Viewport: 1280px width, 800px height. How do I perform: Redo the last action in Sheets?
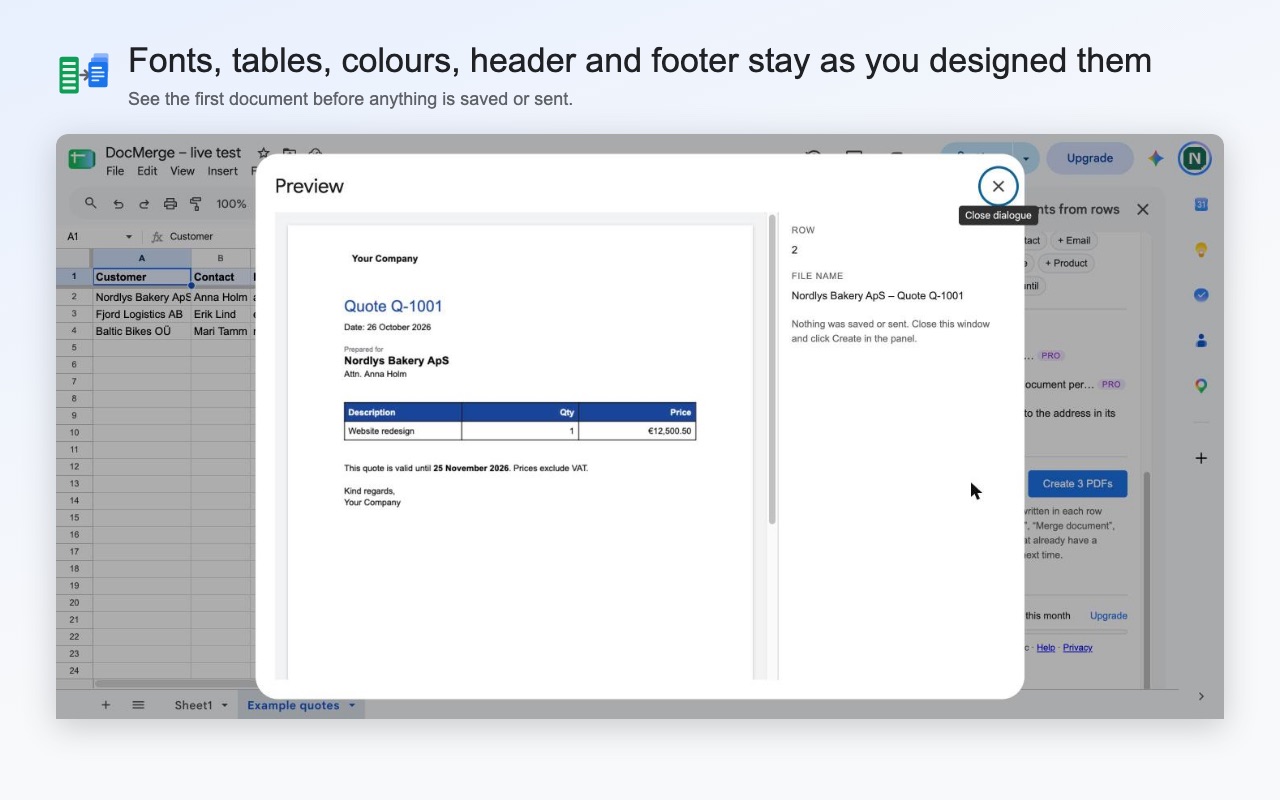click(144, 203)
